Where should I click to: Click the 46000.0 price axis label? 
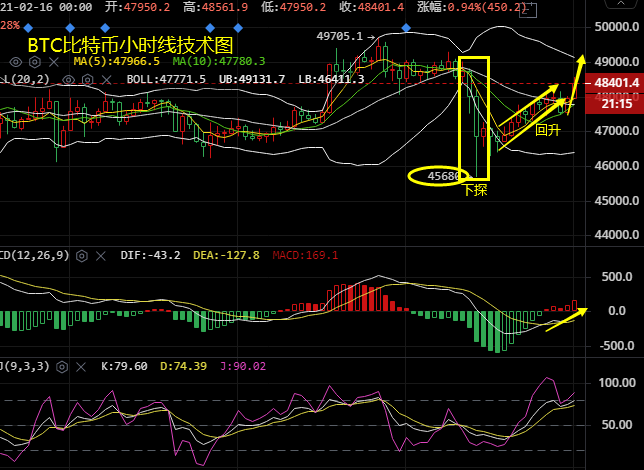pyautogui.click(x=617, y=166)
